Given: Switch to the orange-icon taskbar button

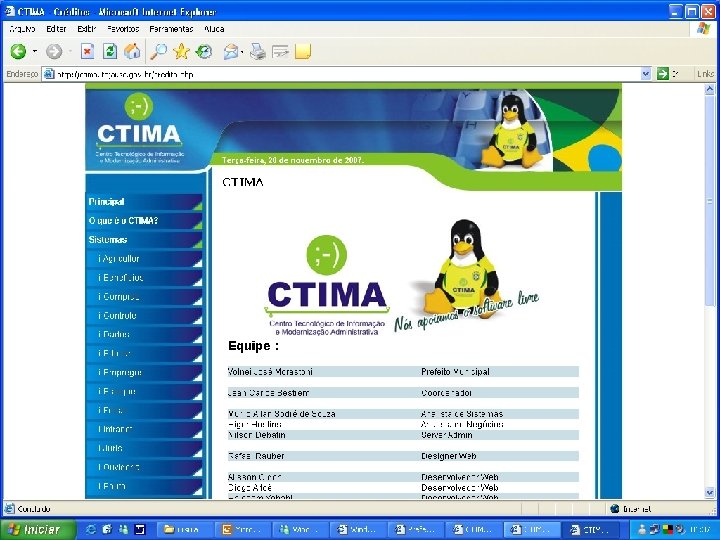Looking at the screenshot, I should point(244,529).
